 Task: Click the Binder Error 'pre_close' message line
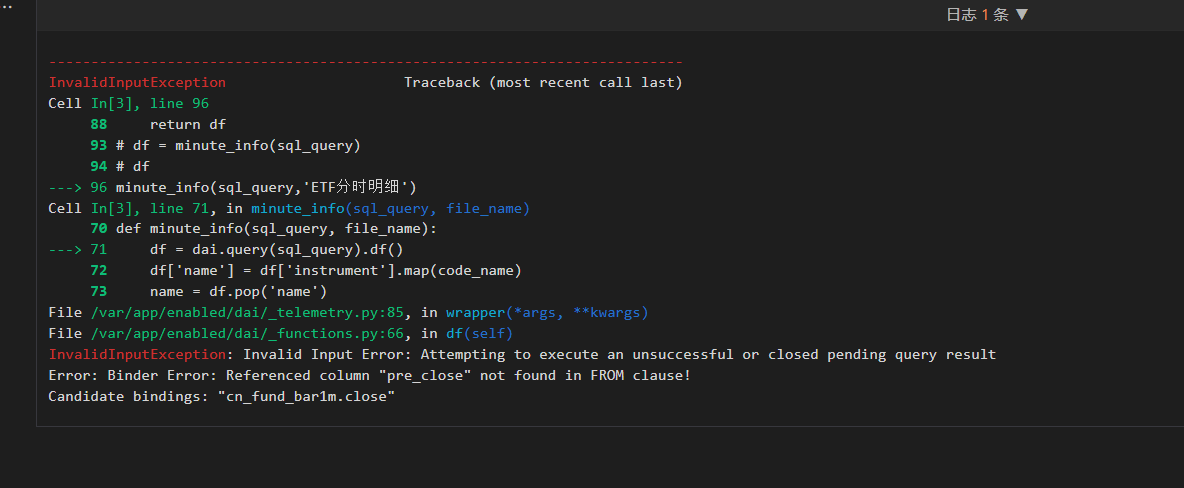pos(369,376)
